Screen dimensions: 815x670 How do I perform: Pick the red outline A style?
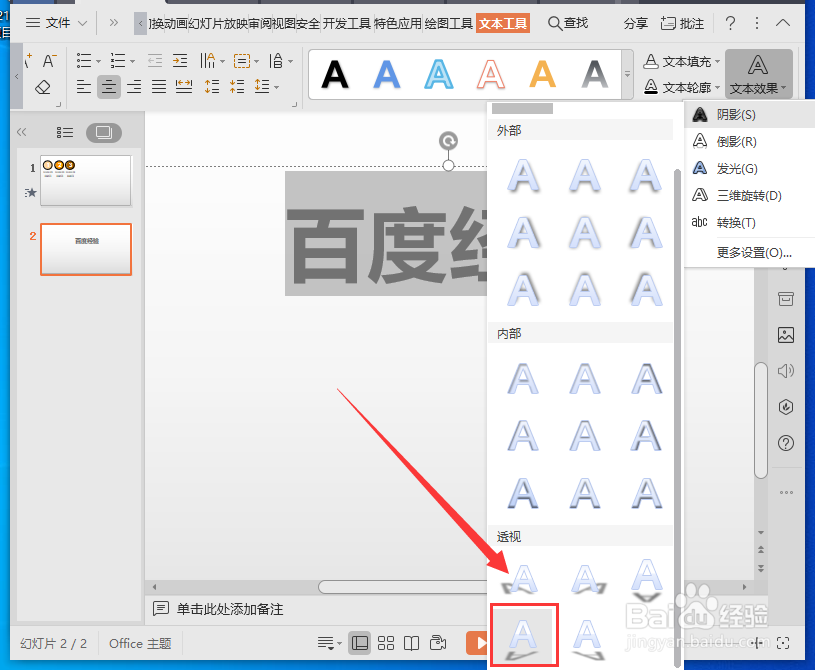[491, 74]
